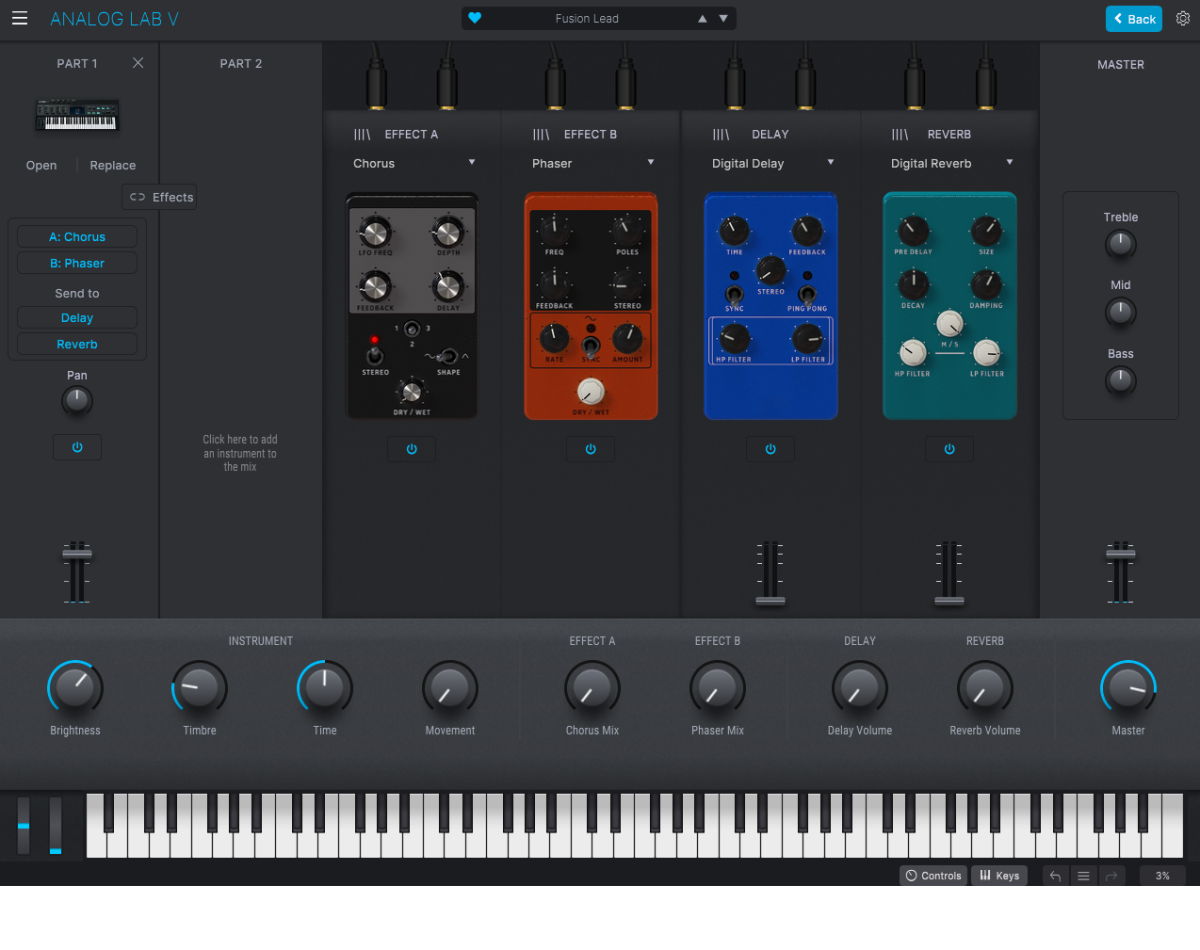Click the Delay Feedback knob

[x=807, y=231]
